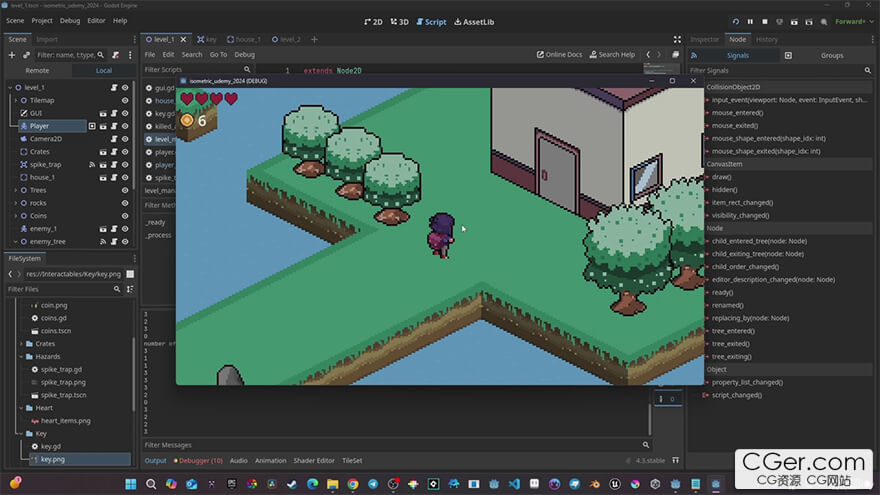Open the movie maker mode icon

pyautogui.click(x=823, y=22)
